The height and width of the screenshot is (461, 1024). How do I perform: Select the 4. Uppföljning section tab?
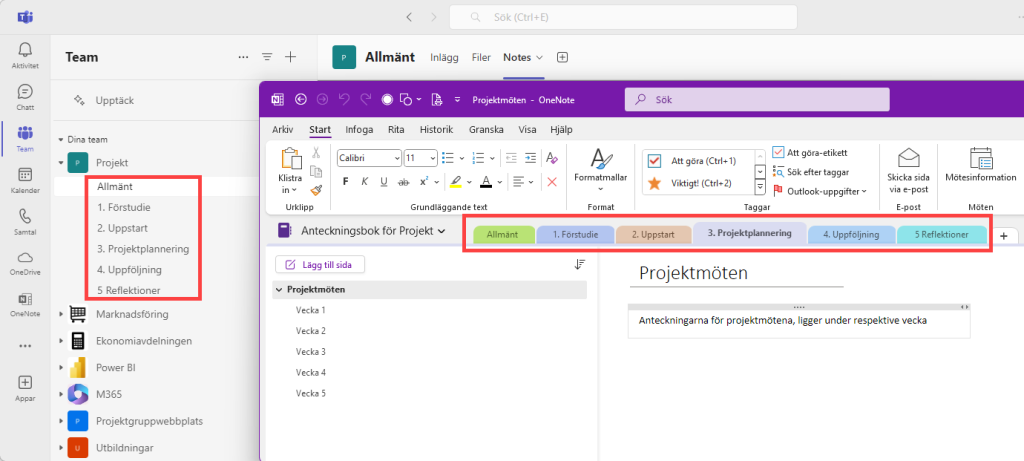[x=851, y=234]
